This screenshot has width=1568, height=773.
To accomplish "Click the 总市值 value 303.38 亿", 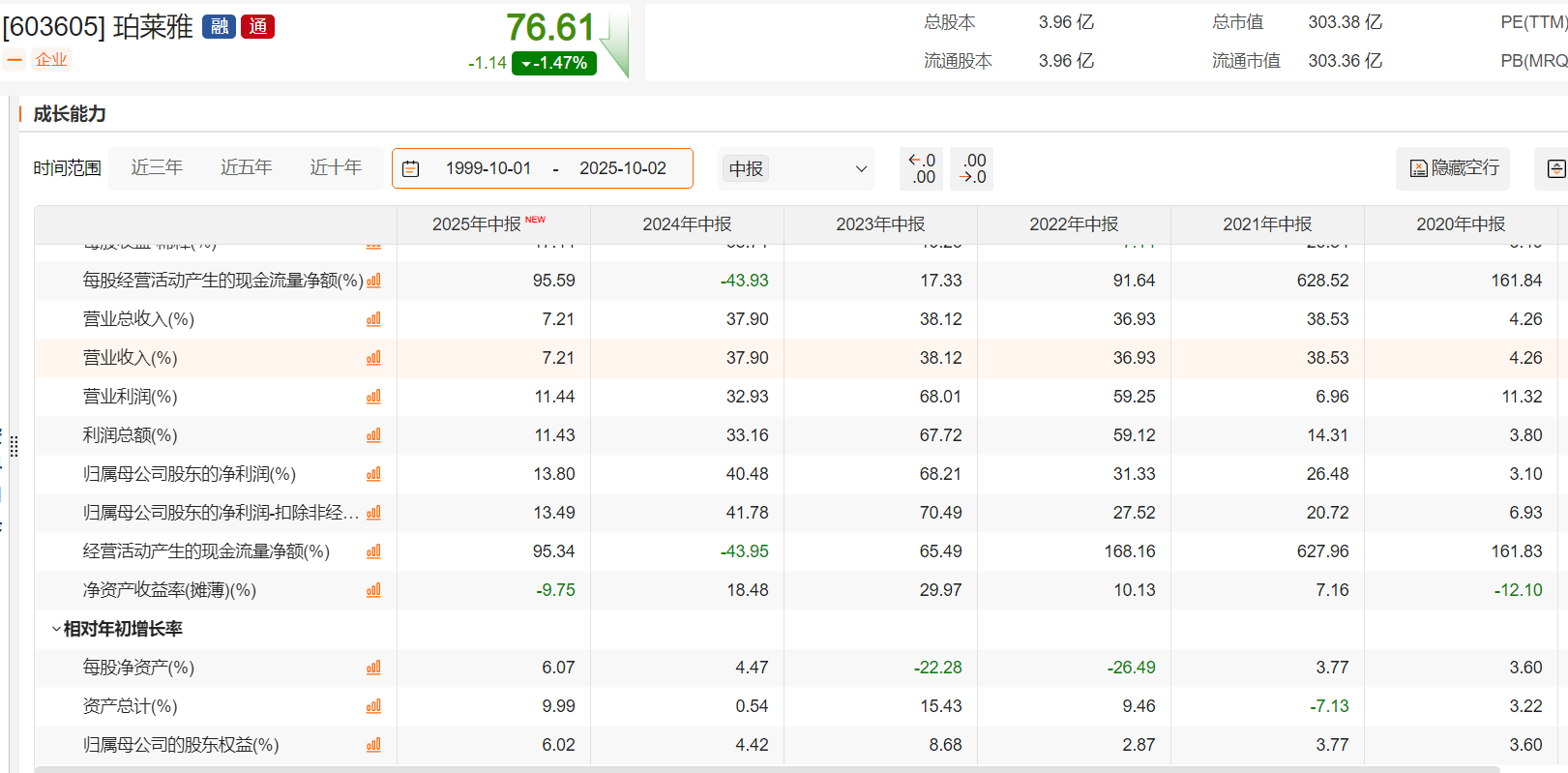I will [x=1346, y=22].
